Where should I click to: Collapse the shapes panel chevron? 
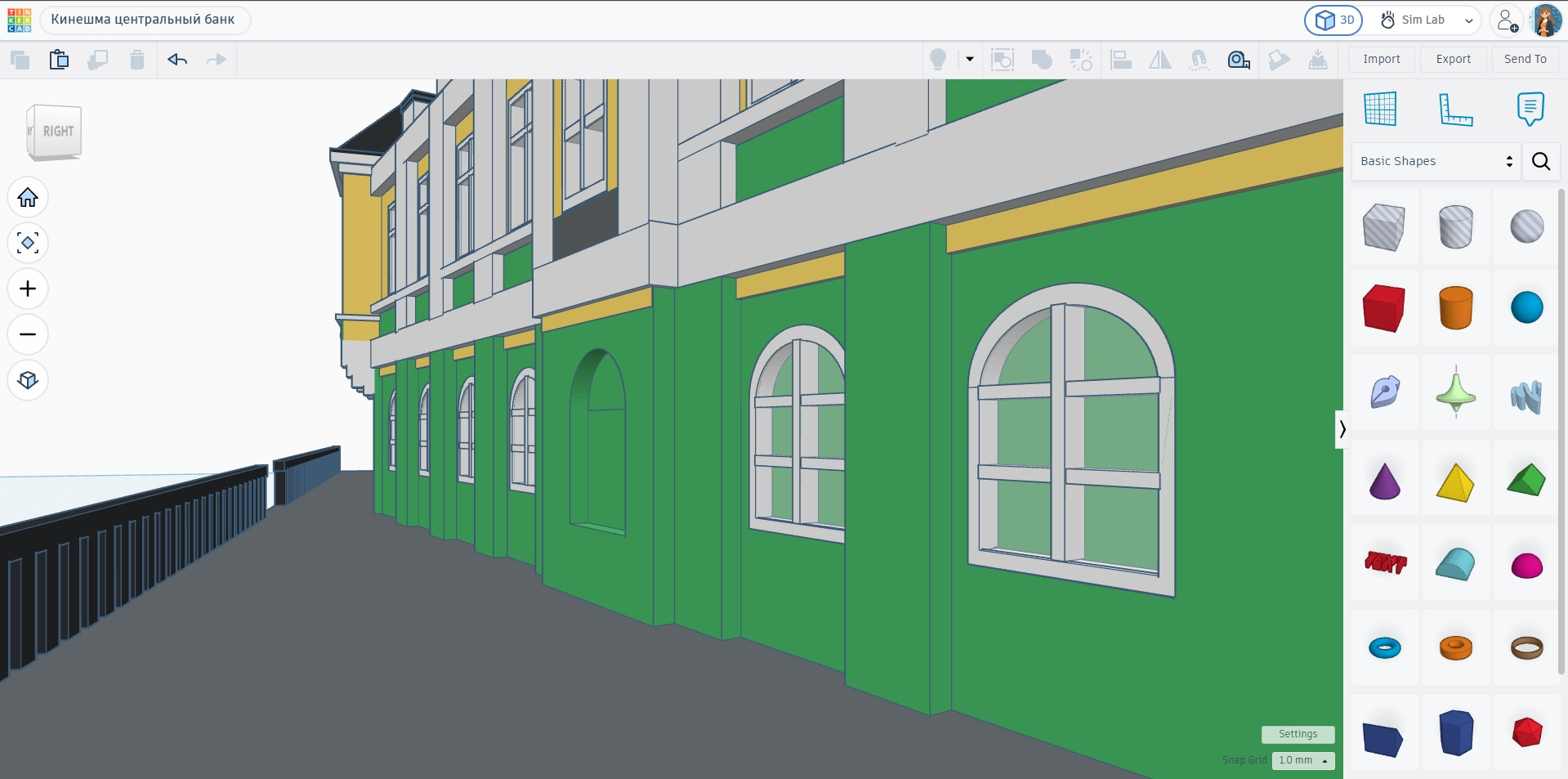pyautogui.click(x=1341, y=429)
